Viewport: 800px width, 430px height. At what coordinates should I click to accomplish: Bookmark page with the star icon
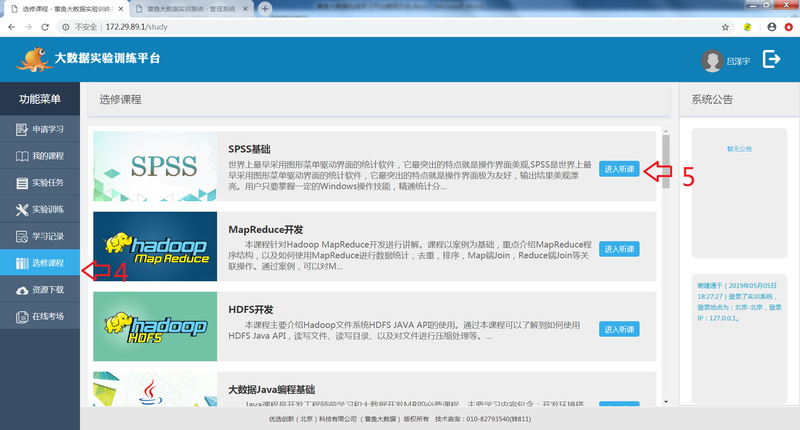coord(725,27)
